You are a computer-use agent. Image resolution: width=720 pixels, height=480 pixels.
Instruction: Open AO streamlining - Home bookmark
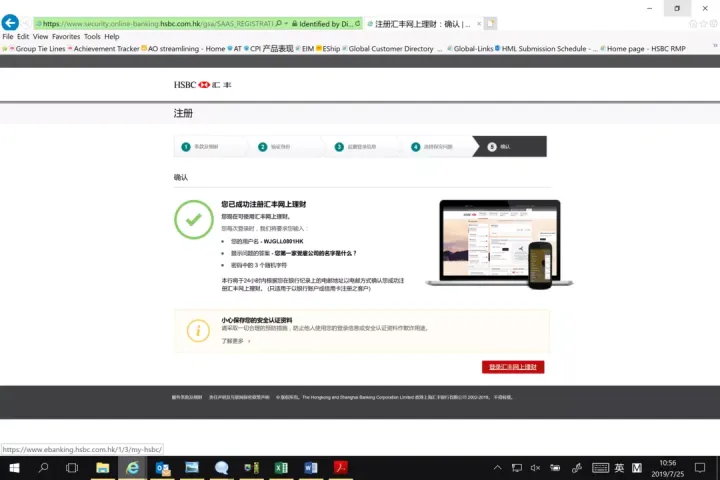(x=183, y=48)
